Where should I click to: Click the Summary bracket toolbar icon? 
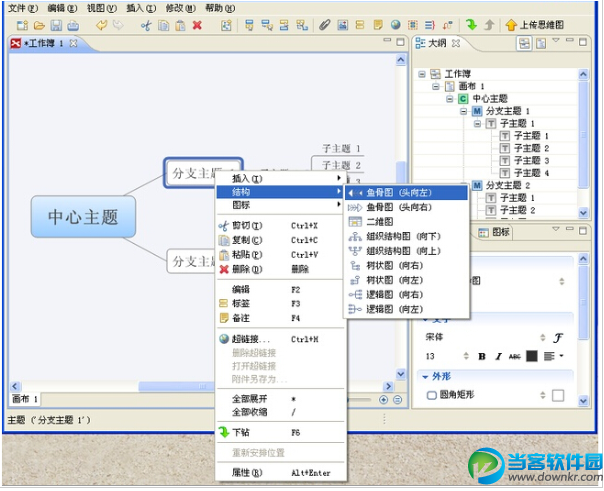click(x=430, y=25)
